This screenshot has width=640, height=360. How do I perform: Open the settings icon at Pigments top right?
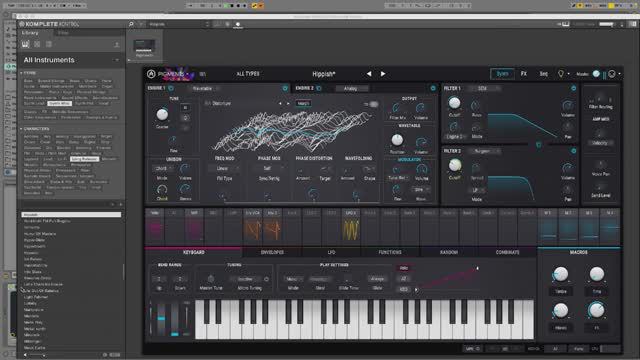click(x=612, y=74)
